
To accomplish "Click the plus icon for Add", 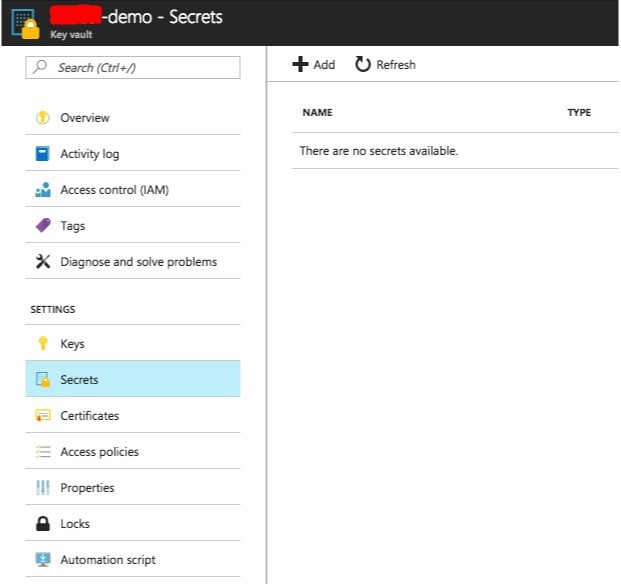I will (x=300, y=64).
